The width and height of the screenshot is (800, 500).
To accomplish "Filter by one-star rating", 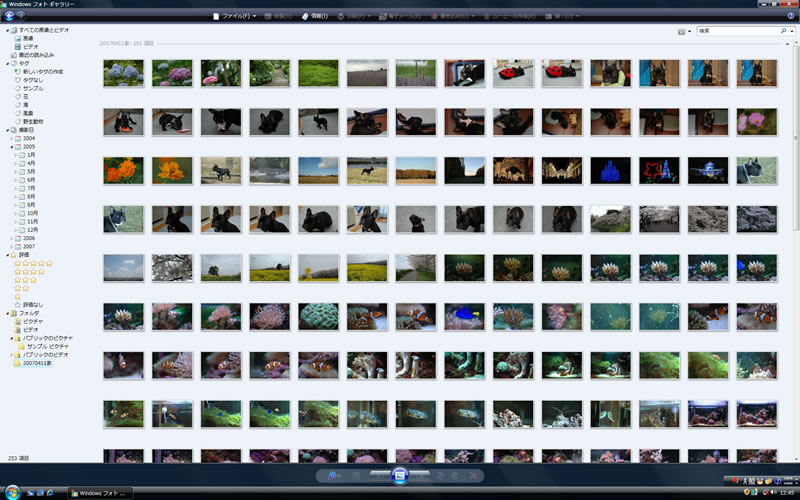I will pos(17,296).
